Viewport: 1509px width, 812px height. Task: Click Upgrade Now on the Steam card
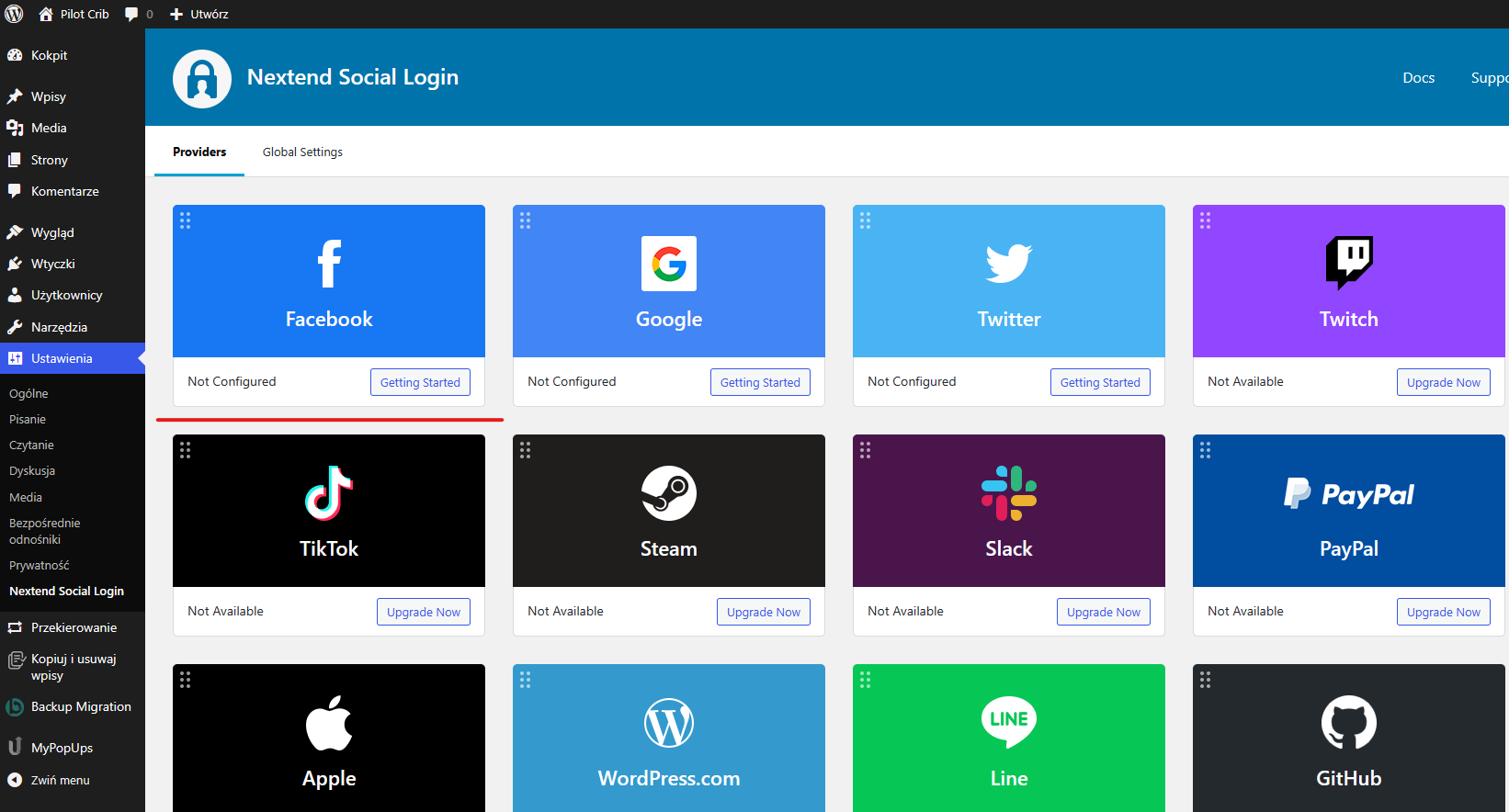click(764, 612)
